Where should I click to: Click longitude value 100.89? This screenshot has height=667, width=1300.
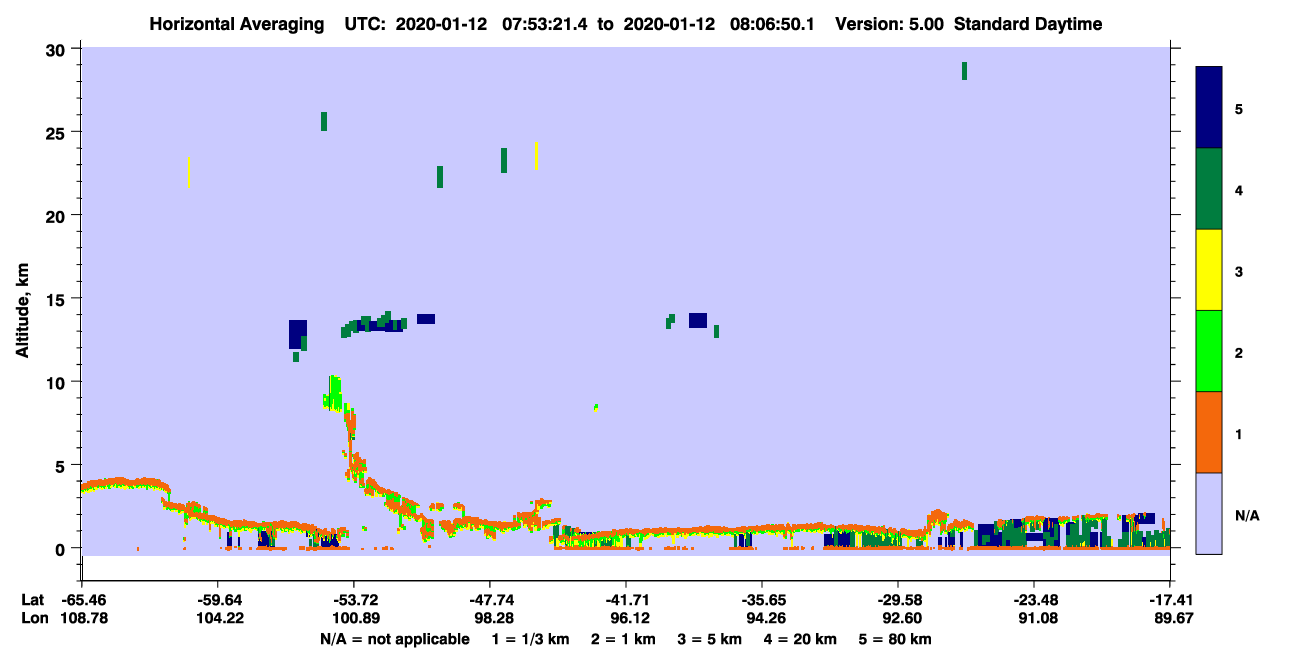(355, 618)
